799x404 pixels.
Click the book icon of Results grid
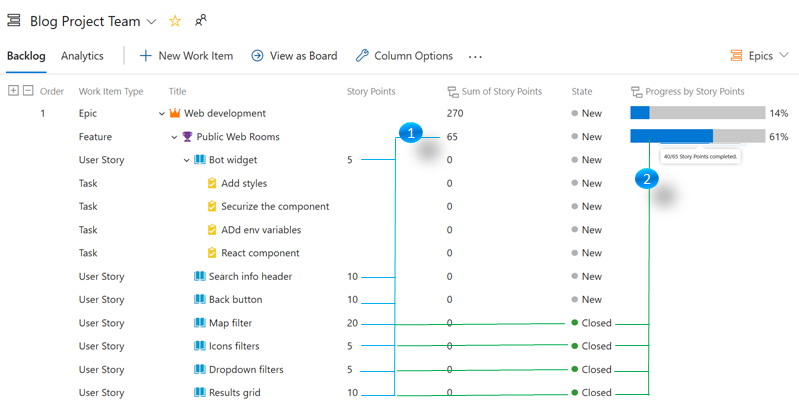[200, 392]
